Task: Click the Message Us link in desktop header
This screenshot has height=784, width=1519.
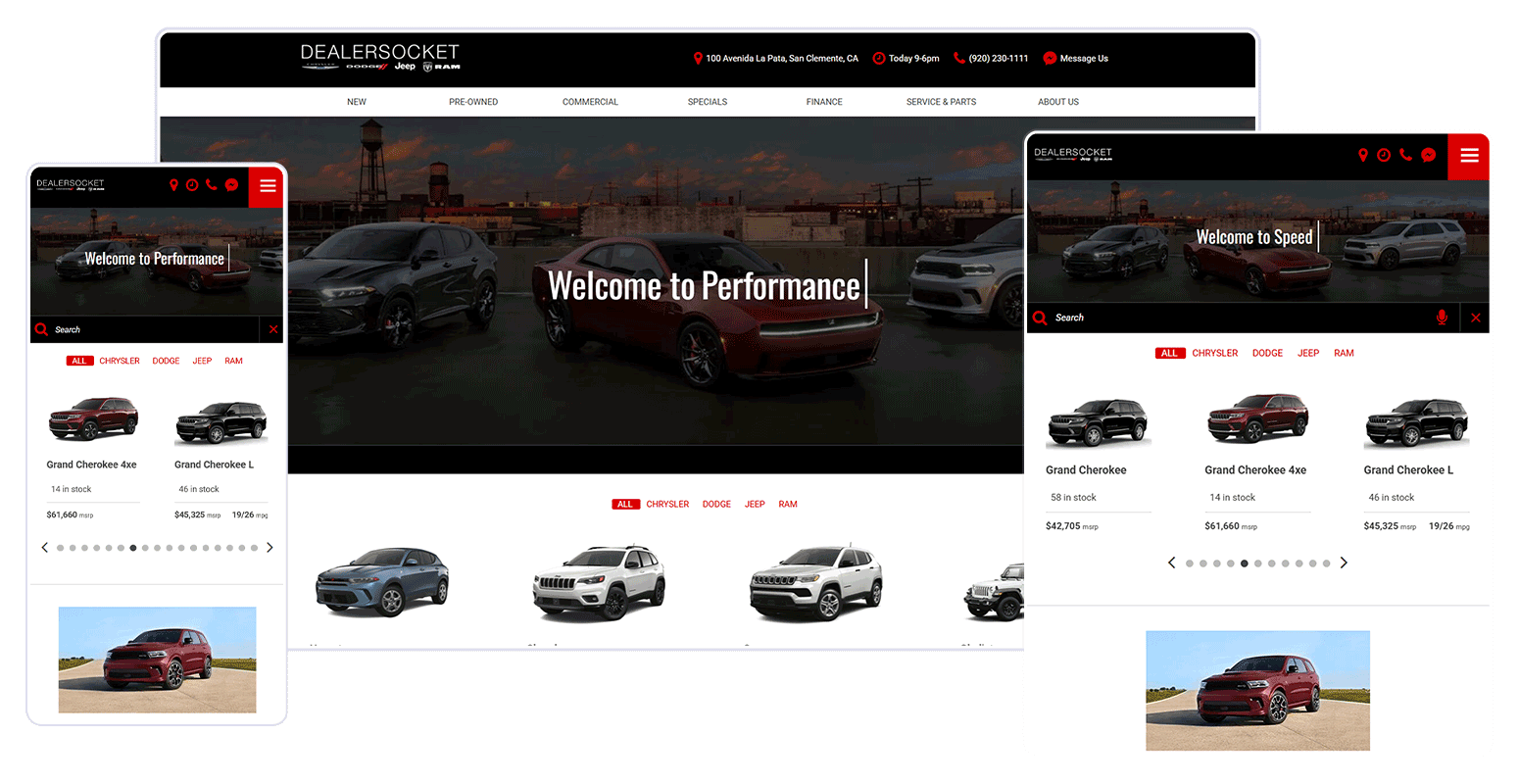Action: (x=1083, y=59)
